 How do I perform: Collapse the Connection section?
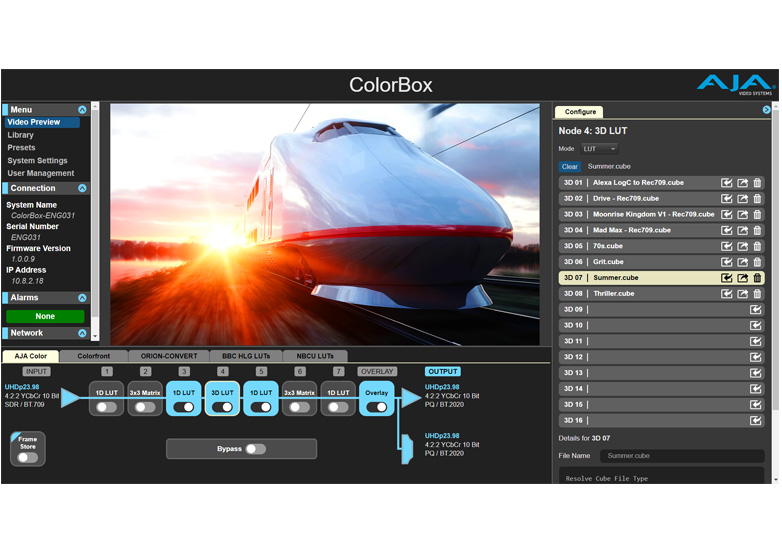[x=82, y=188]
